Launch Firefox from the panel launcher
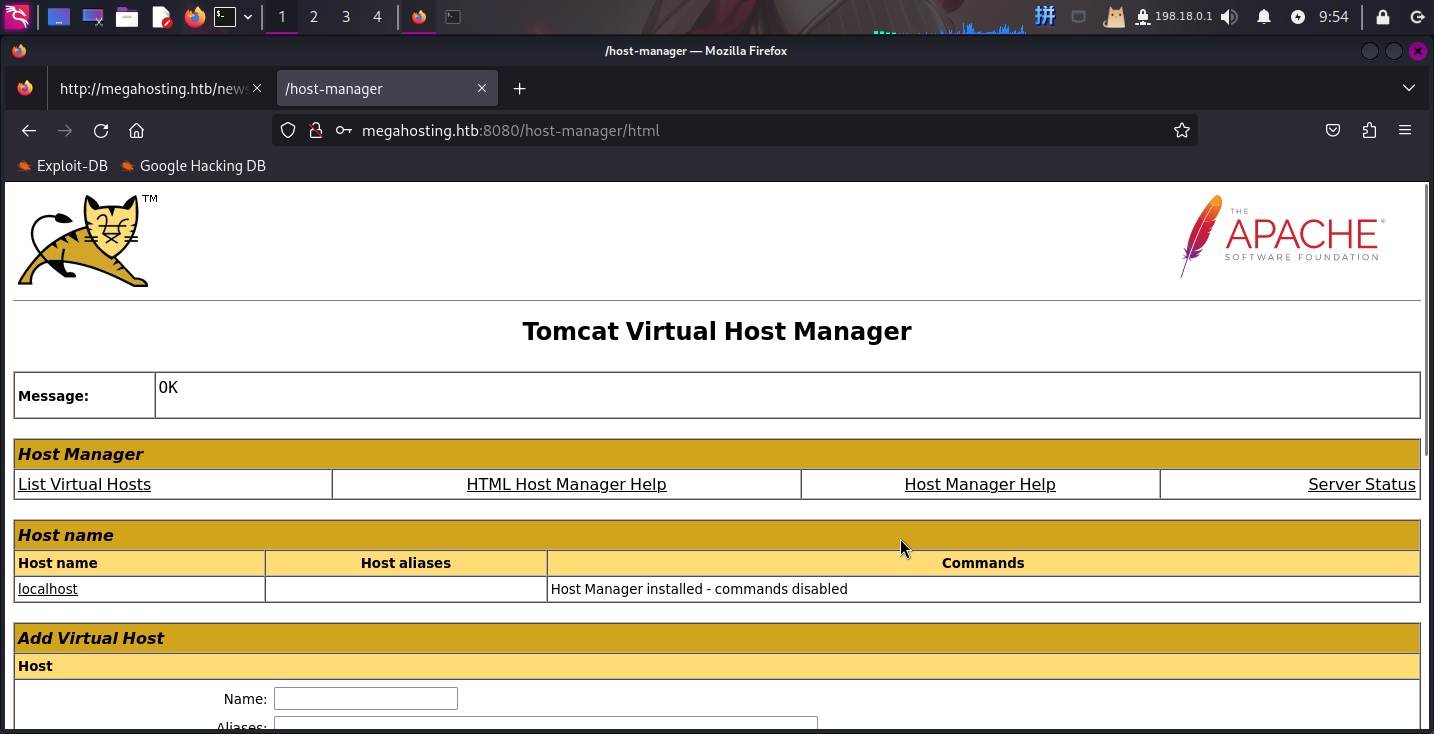The width and height of the screenshot is (1434, 734). [195, 17]
